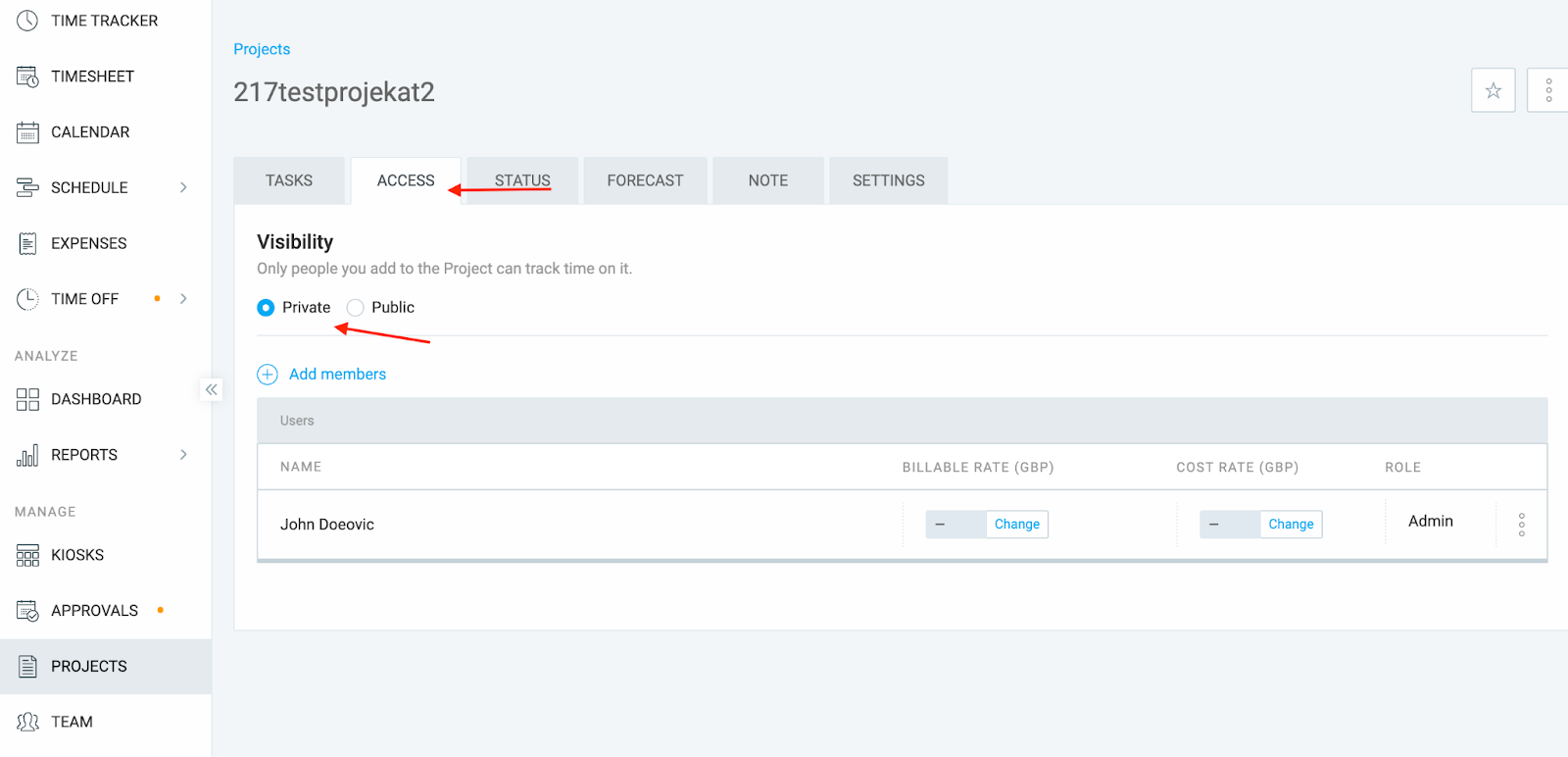This screenshot has width=1568, height=757.
Task: Switch to the Settings tab
Action: [889, 180]
